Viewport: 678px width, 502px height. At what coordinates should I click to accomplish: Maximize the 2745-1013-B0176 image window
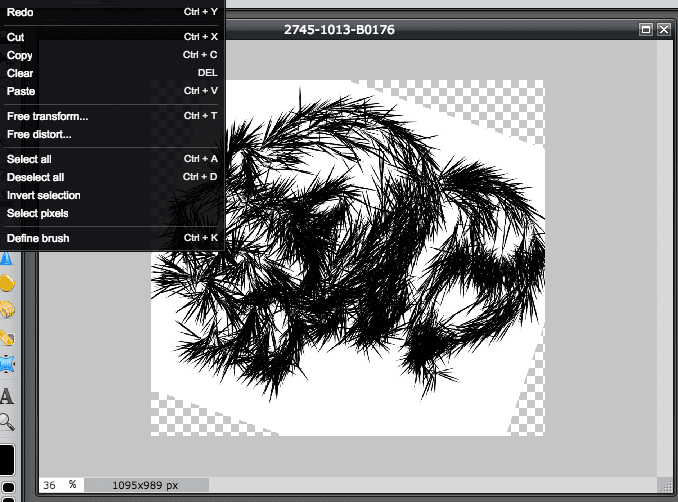click(x=646, y=30)
